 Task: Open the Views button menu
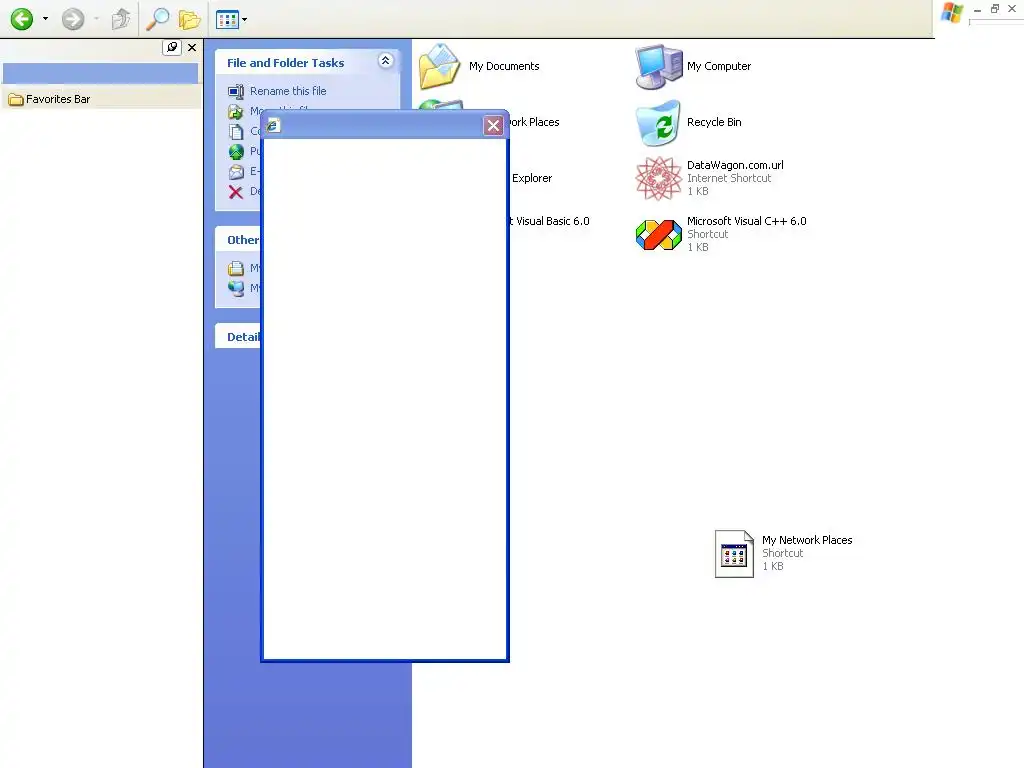point(231,20)
